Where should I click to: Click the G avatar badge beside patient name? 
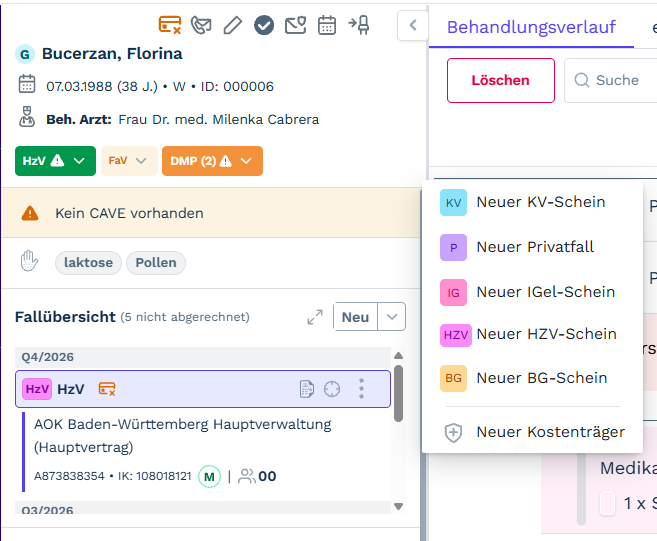coord(25,54)
